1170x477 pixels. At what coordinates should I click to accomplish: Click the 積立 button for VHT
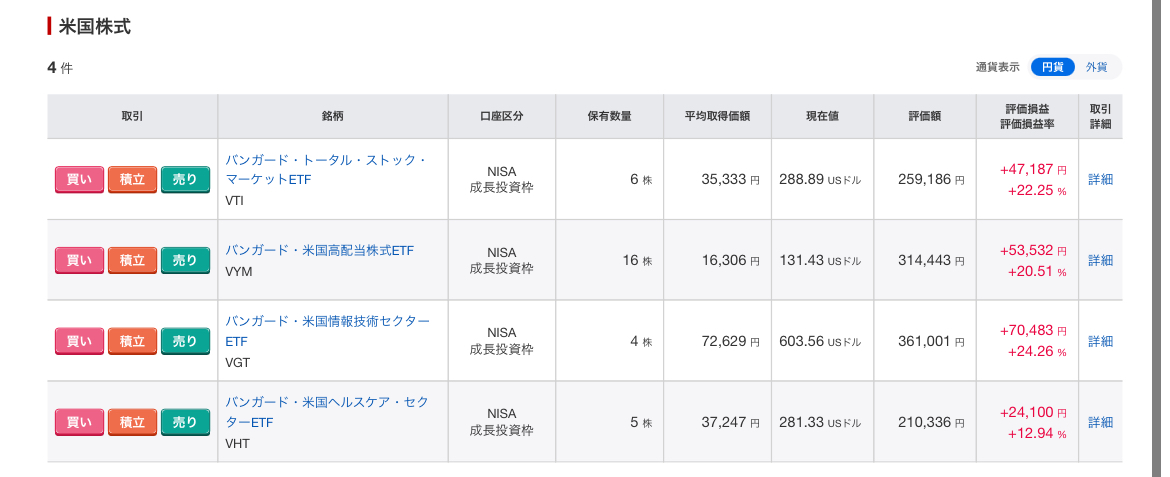pos(132,423)
